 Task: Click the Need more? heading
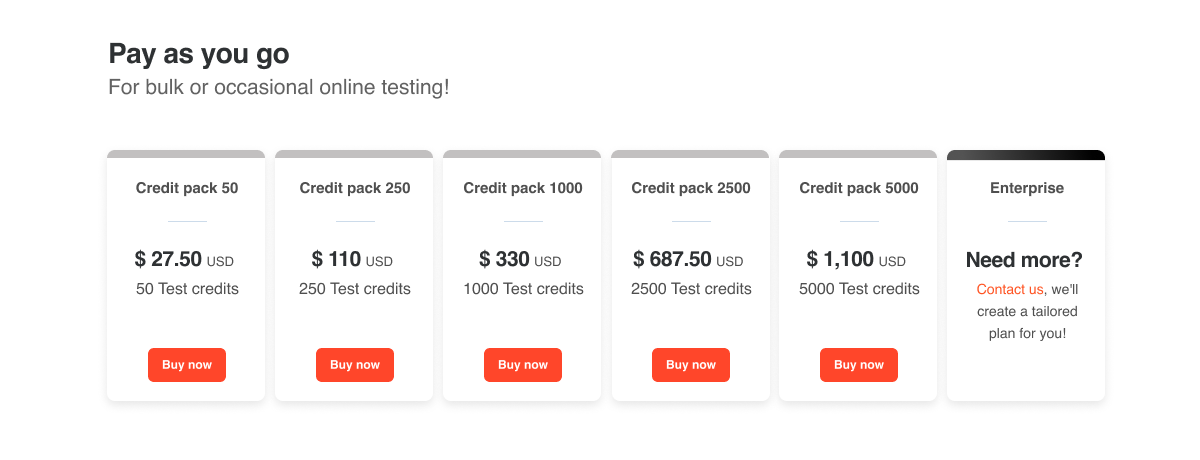coord(1024,260)
